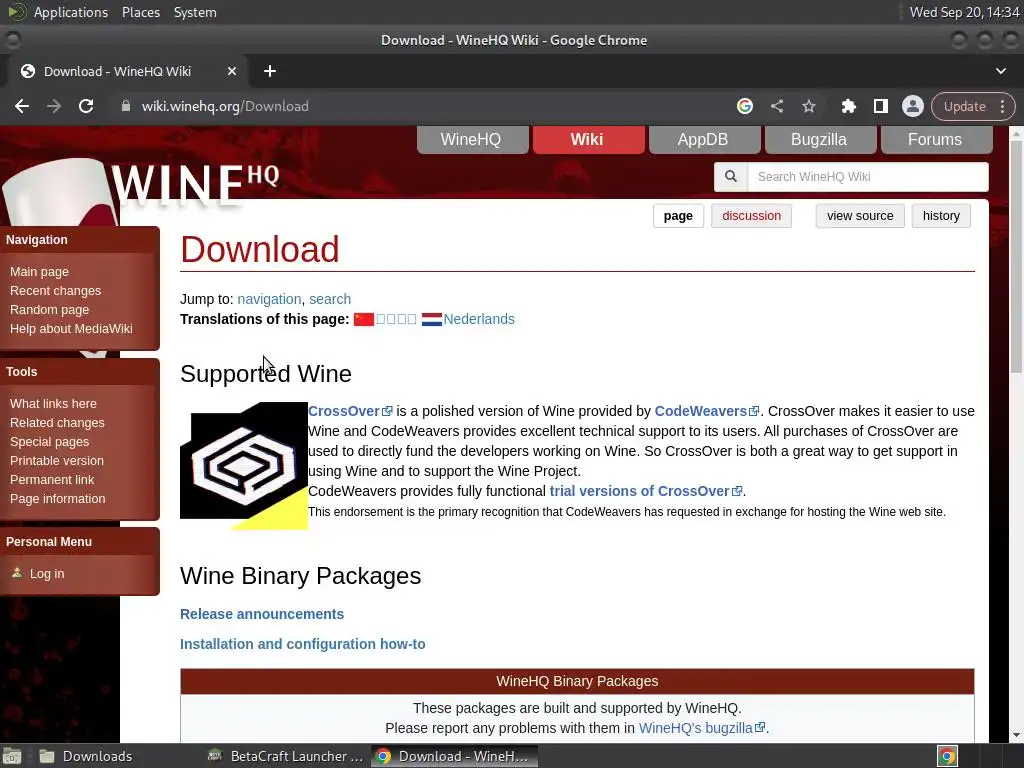Click the WineHQ logo in header
The width and height of the screenshot is (1024, 768).
[x=195, y=184]
